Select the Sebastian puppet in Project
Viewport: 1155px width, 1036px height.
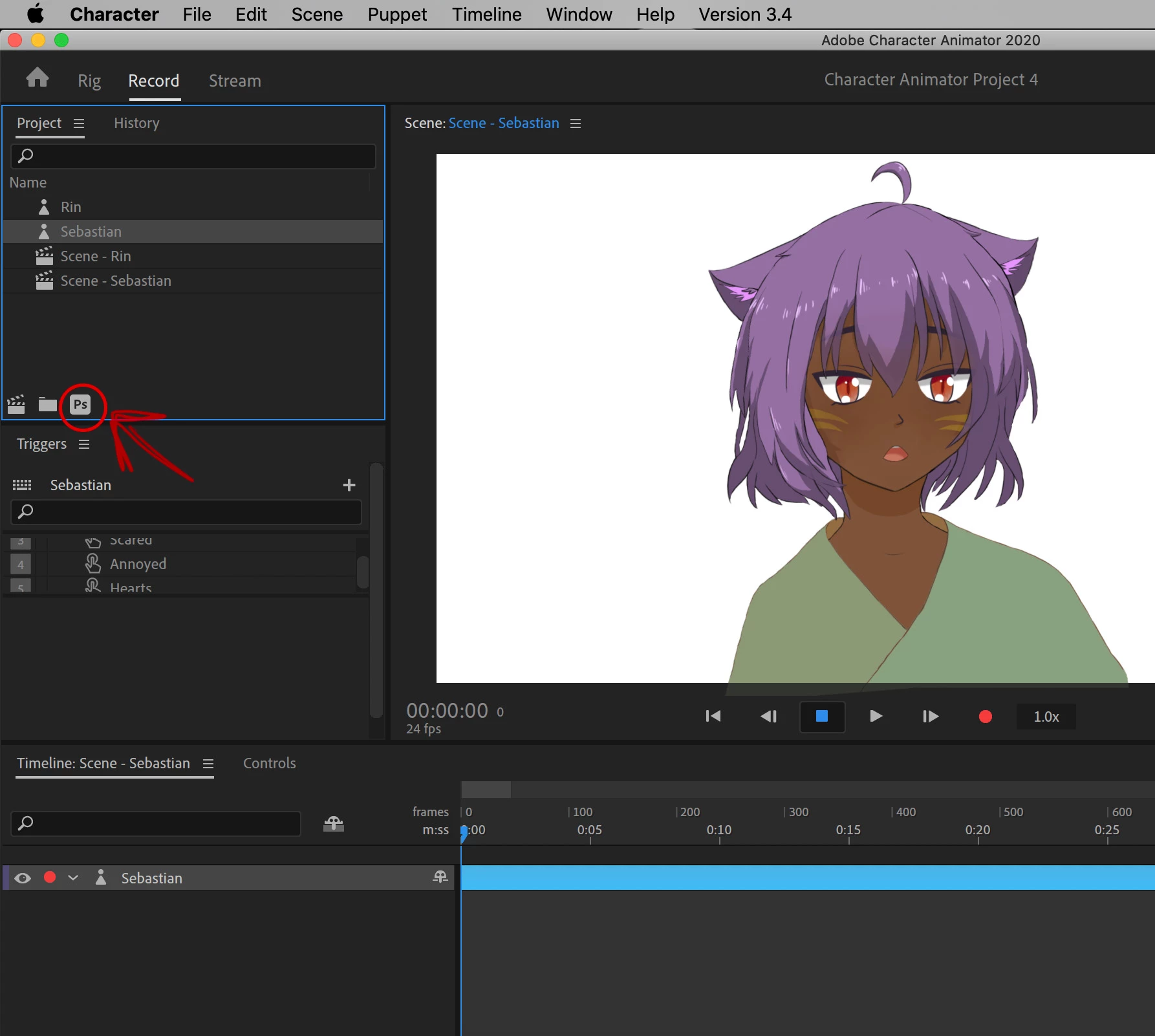pos(193,232)
